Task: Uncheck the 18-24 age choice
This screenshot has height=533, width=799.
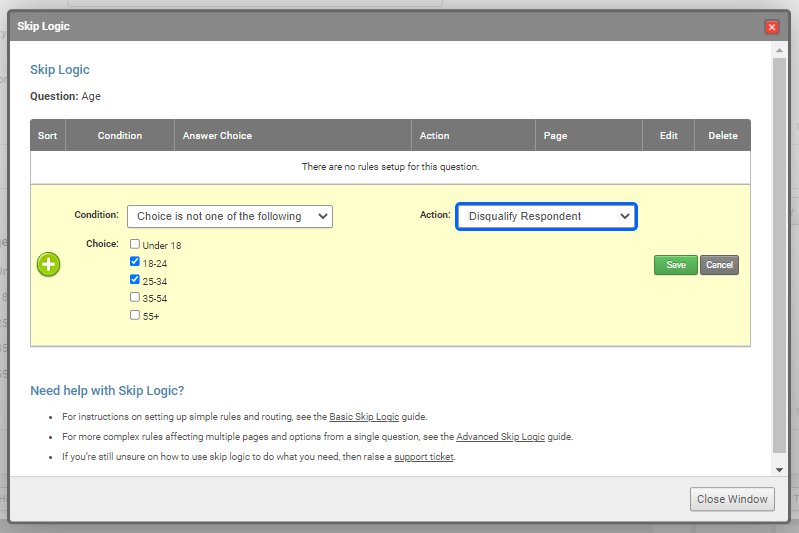Action: pos(135,262)
